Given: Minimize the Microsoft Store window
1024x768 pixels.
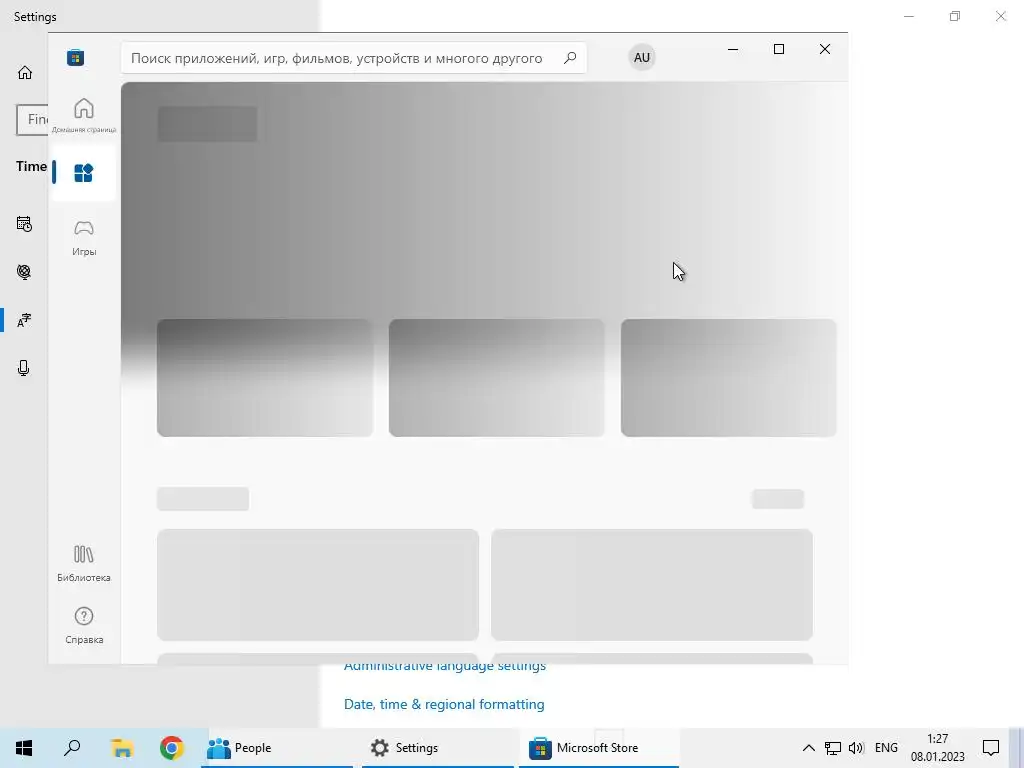Looking at the screenshot, I should click(733, 49).
